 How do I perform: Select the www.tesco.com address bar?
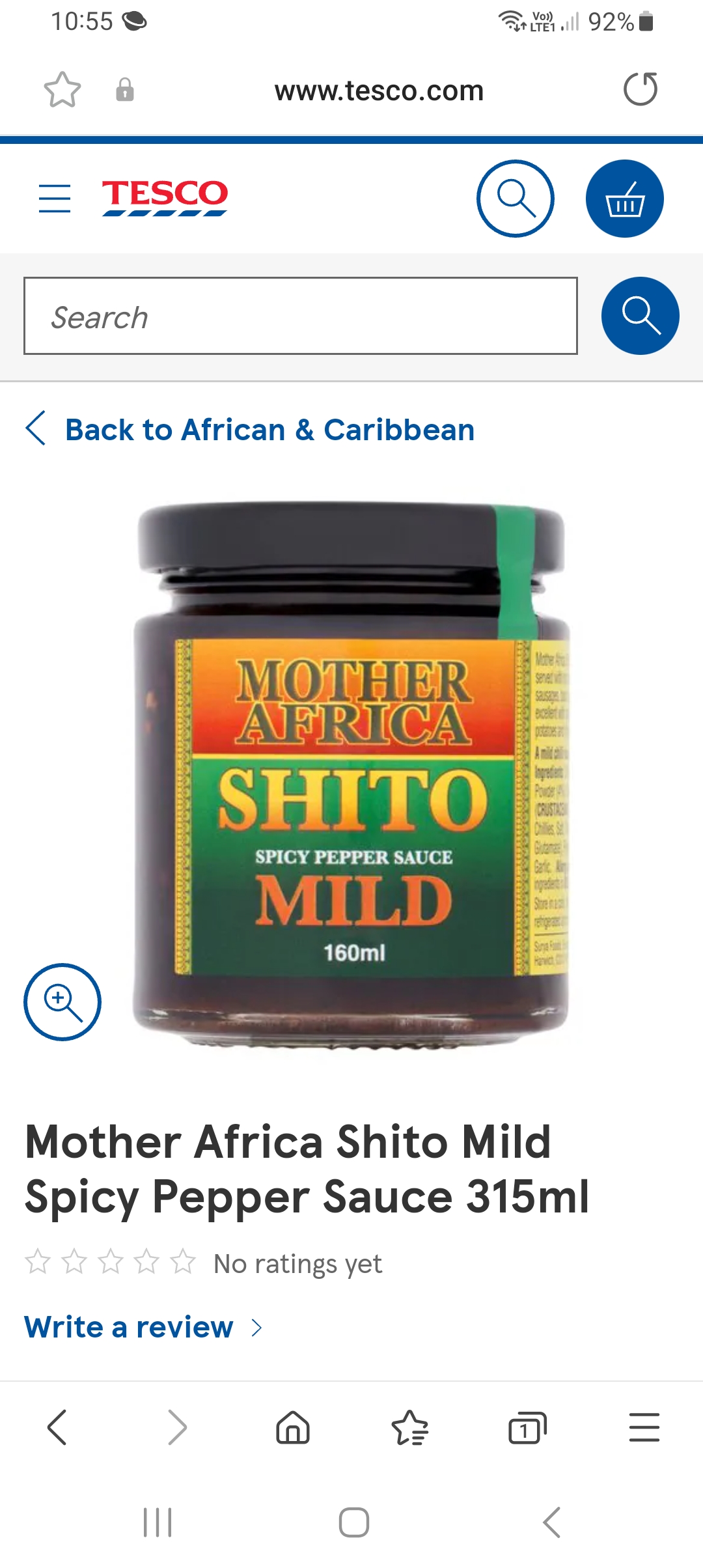click(379, 91)
